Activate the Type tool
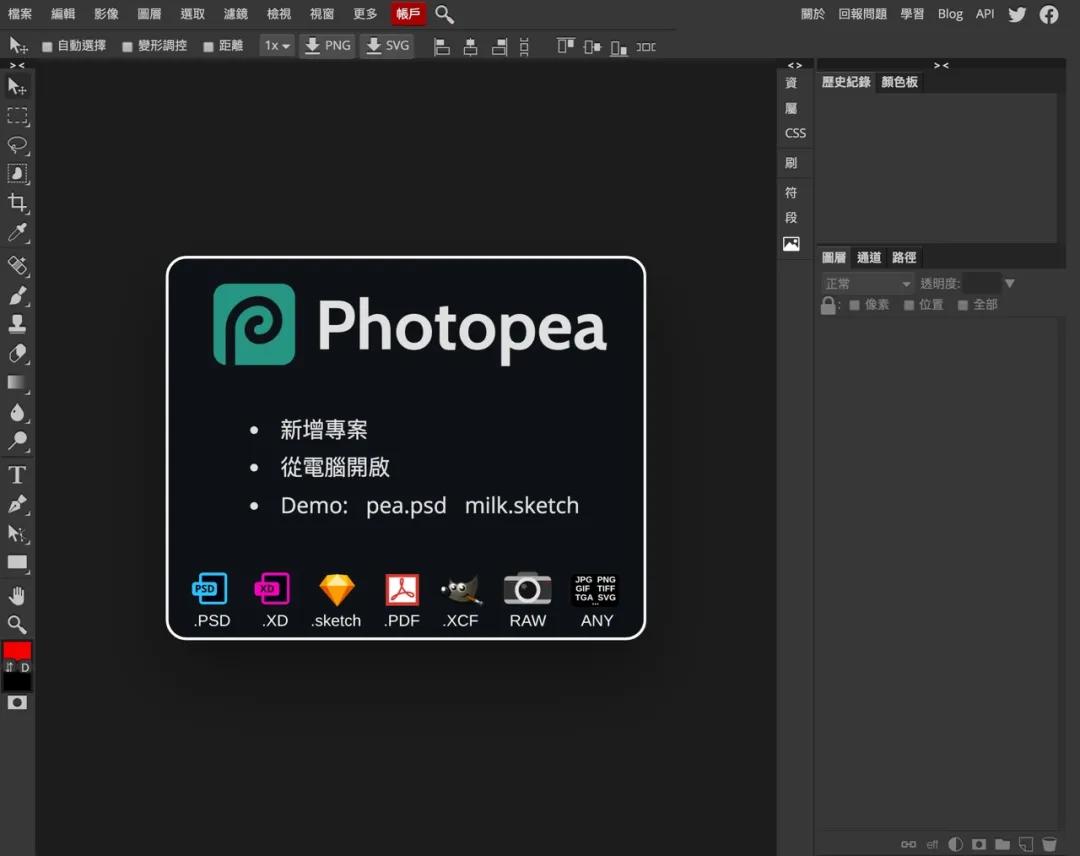 coord(16,474)
